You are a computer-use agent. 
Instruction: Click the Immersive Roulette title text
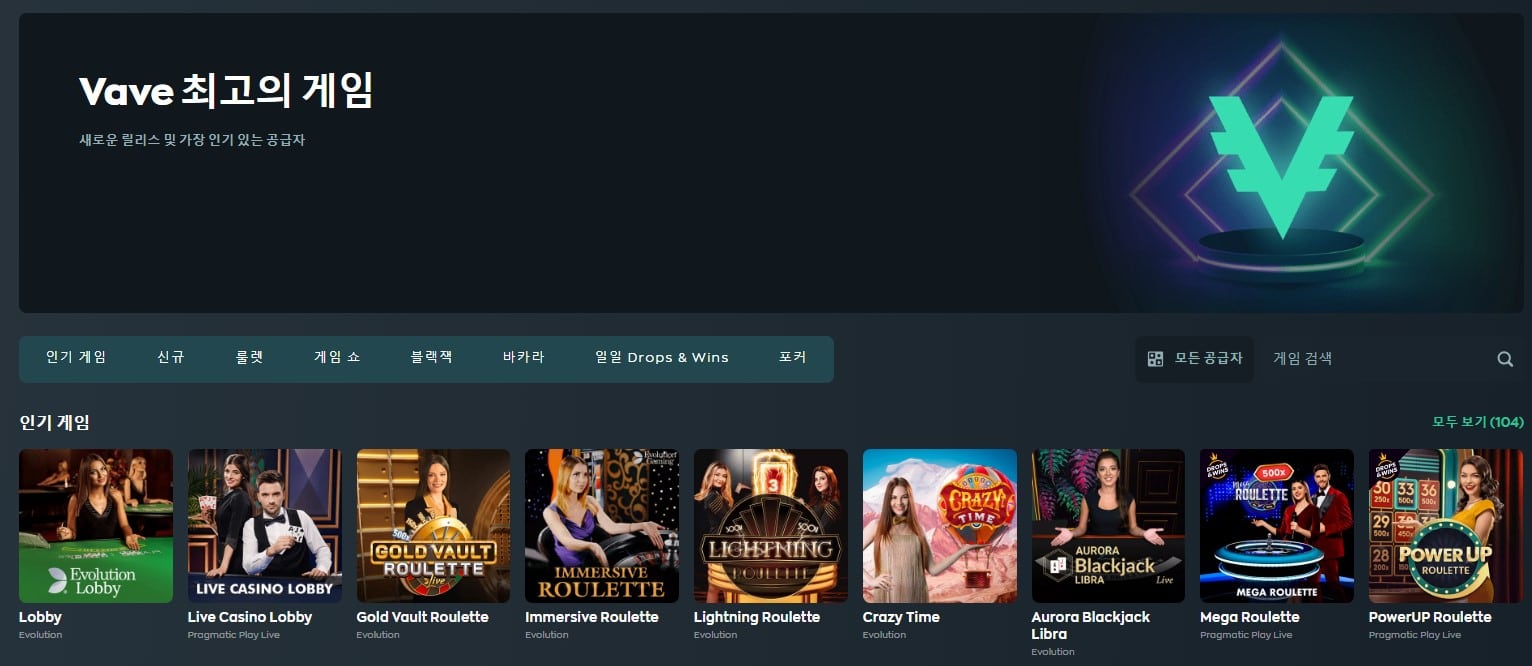pos(592,617)
